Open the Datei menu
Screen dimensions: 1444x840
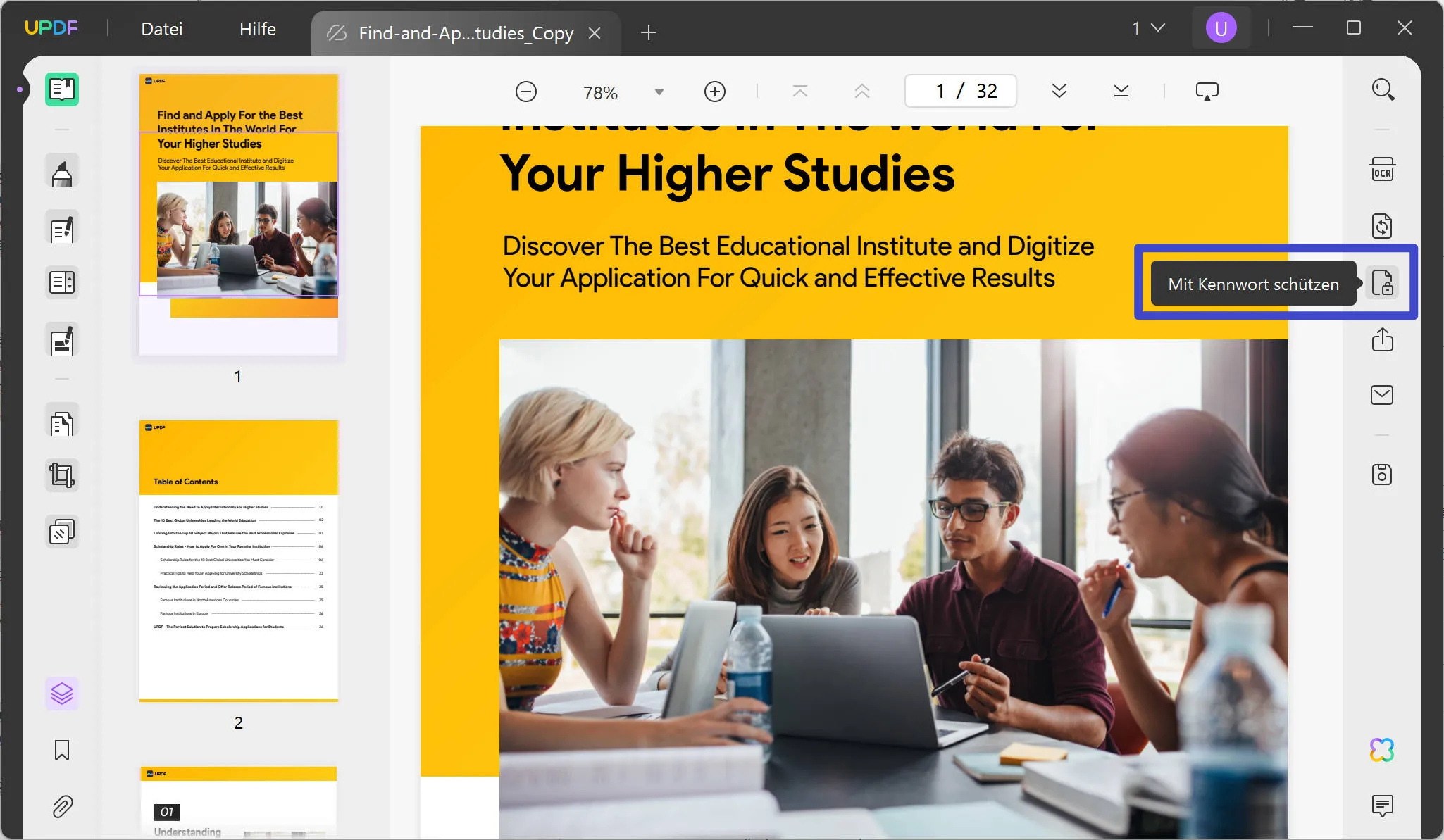(162, 29)
